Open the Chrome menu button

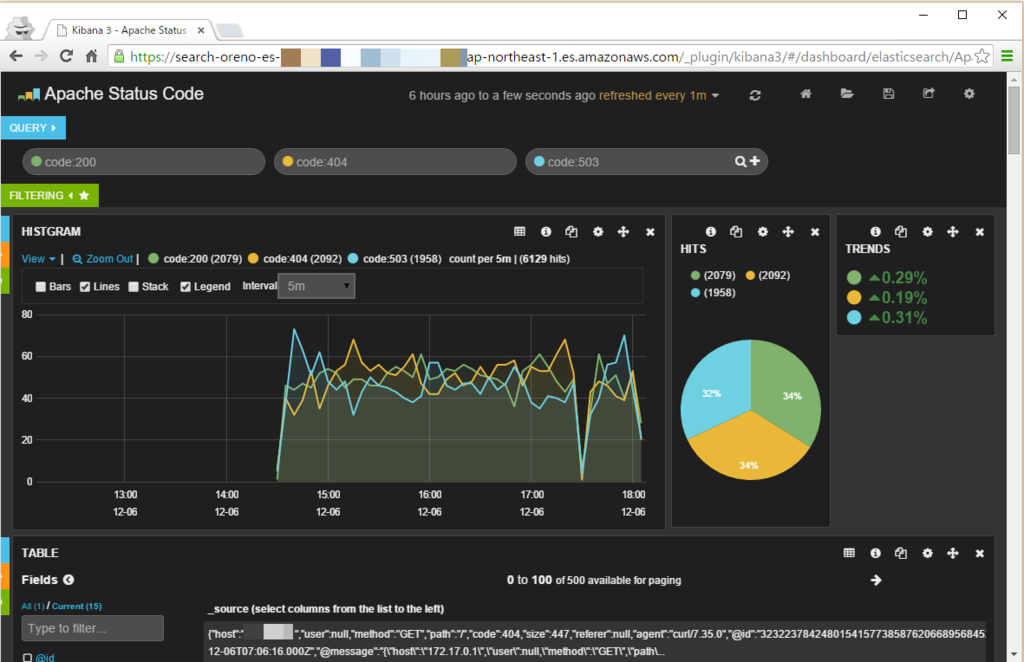[x=1007, y=57]
